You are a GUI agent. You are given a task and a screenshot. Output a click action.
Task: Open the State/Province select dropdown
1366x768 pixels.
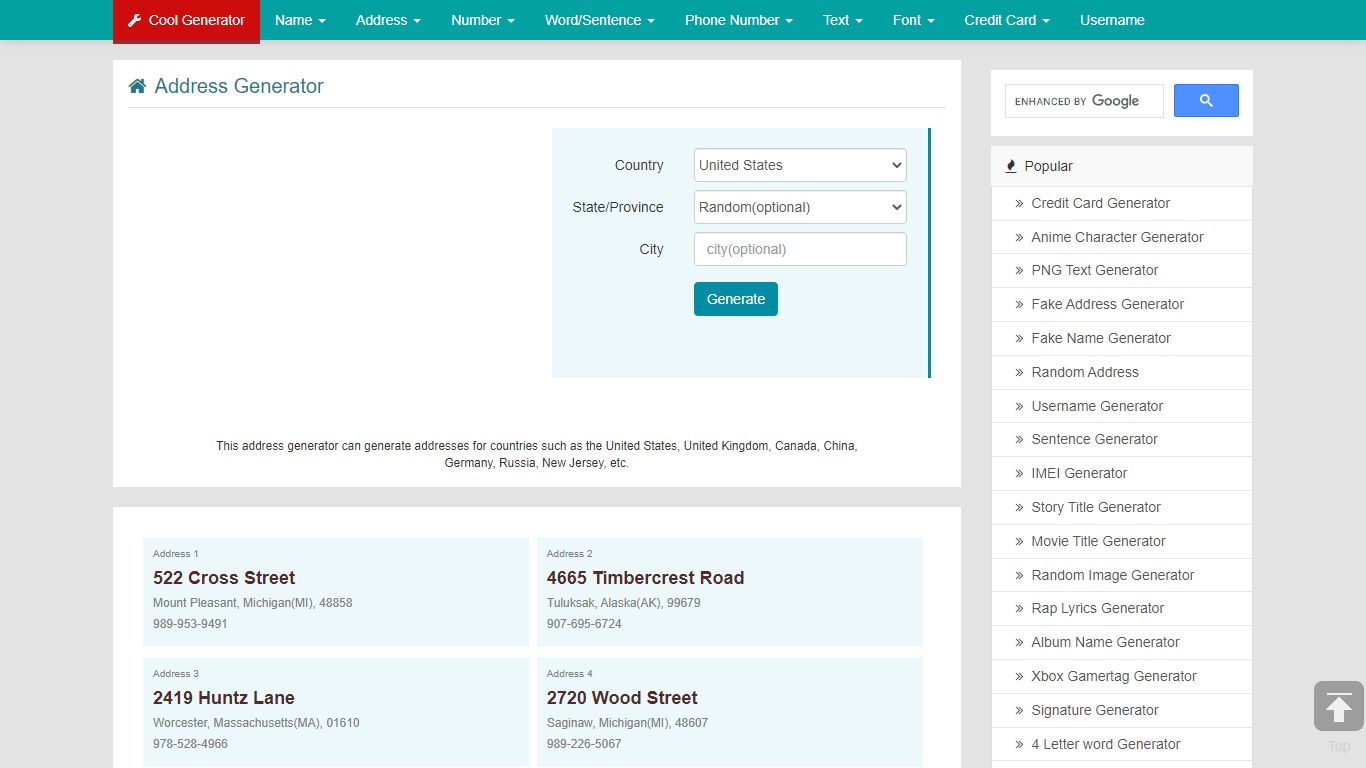pyautogui.click(x=800, y=207)
